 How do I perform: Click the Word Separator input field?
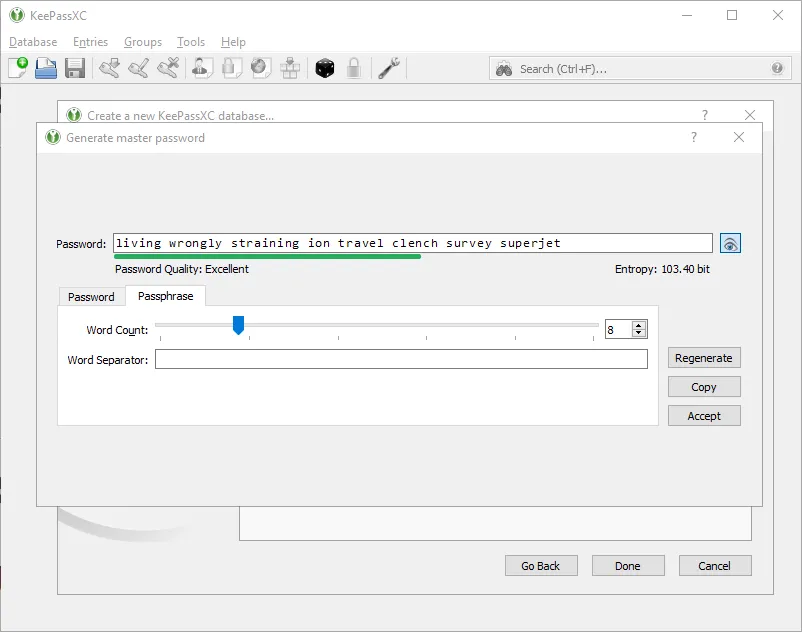tap(401, 359)
